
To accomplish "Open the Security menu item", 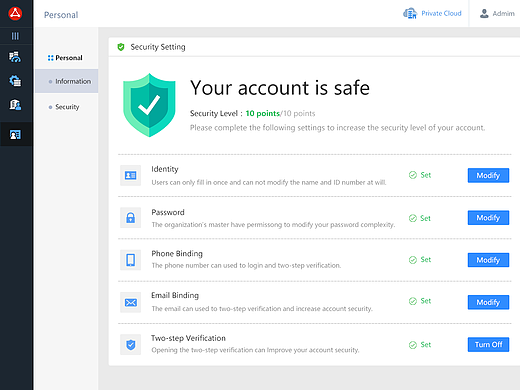I will (67, 107).
